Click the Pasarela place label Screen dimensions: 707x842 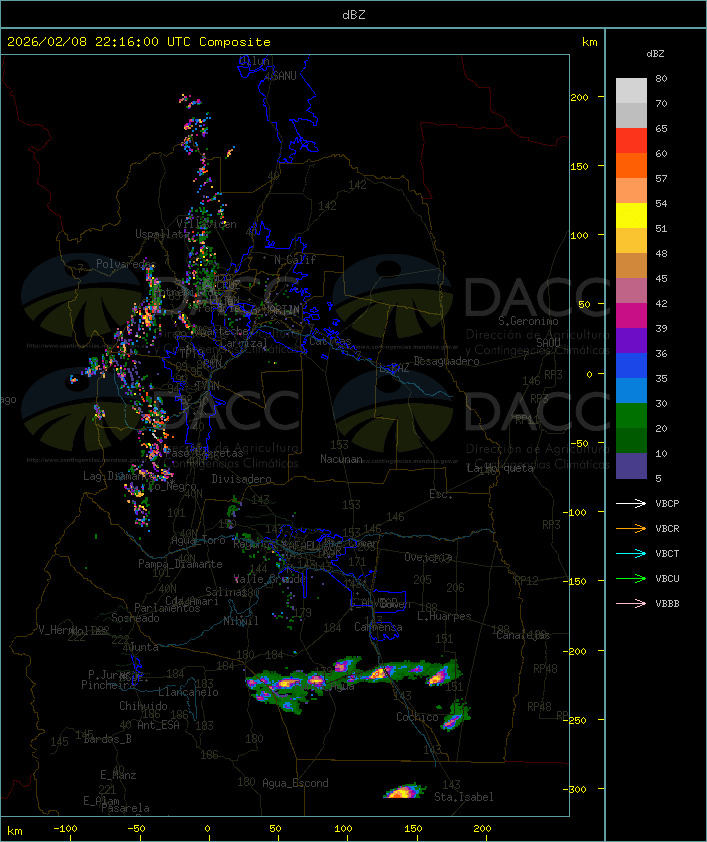pos(125,808)
